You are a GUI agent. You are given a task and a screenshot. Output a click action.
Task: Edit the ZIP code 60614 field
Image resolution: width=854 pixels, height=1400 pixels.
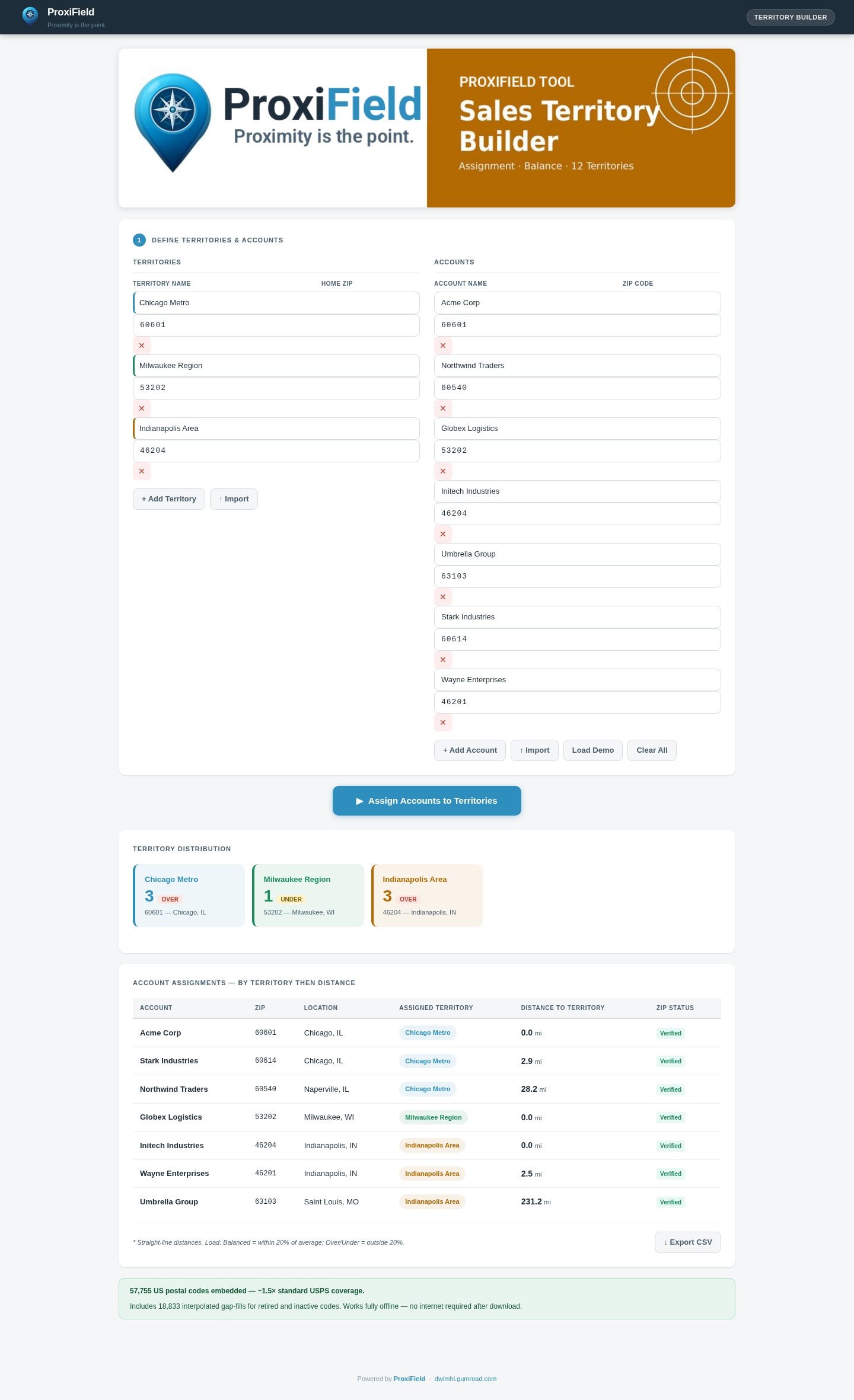tap(578, 640)
